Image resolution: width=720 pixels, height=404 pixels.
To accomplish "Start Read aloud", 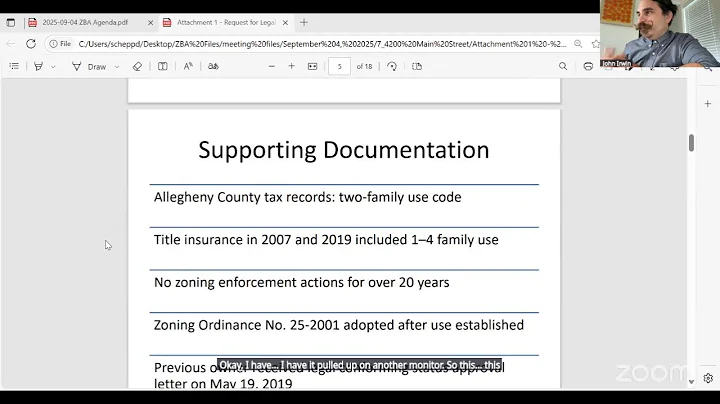I will pyautogui.click(x=188, y=67).
